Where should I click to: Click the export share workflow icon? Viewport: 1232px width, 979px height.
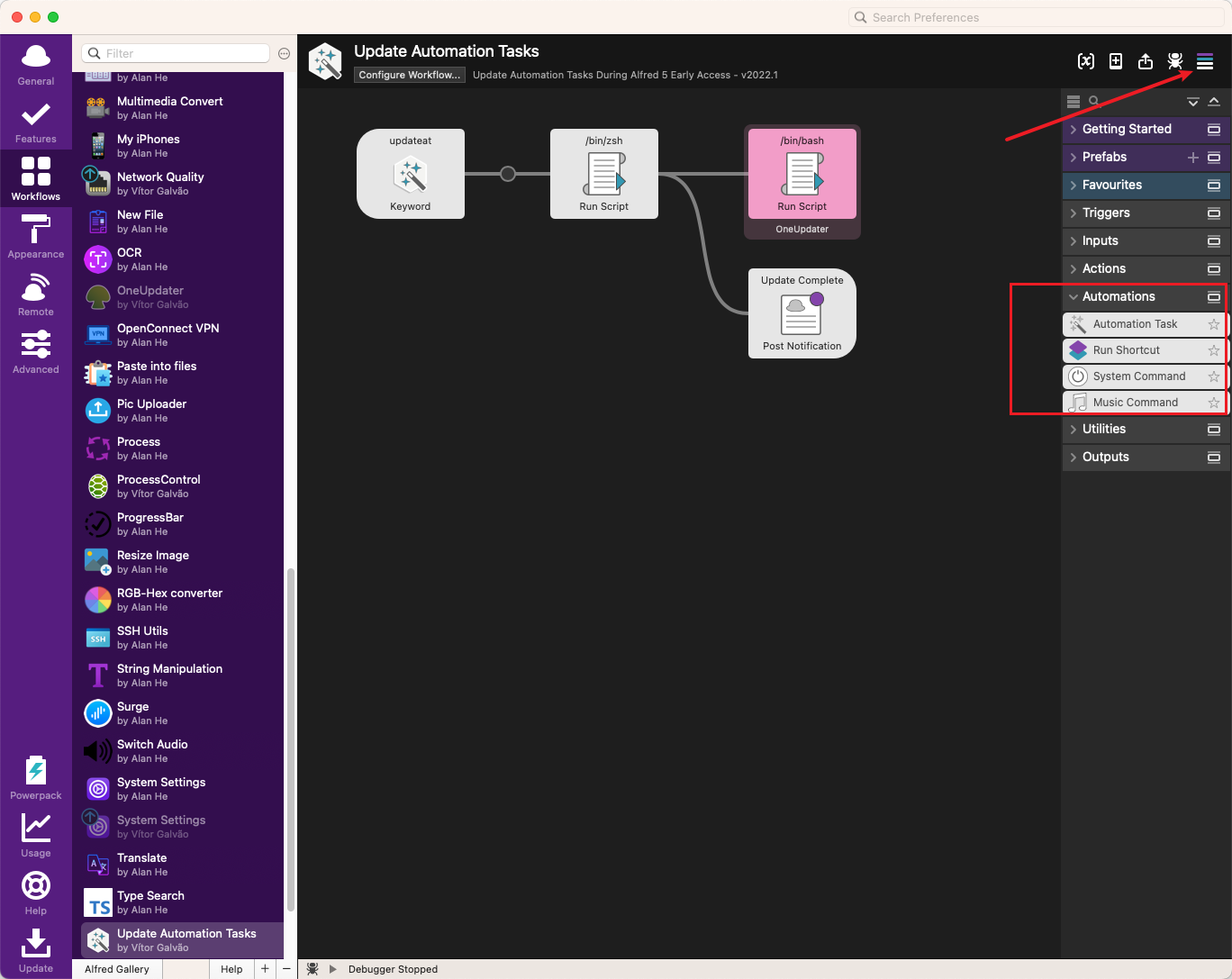pyautogui.click(x=1146, y=61)
